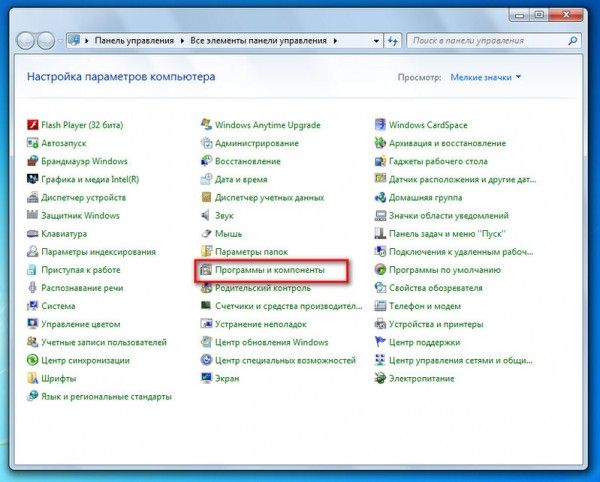Select Панель управления breadcrumb segment
The width and height of the screenshot is (600, 482).
pos(134,41)
